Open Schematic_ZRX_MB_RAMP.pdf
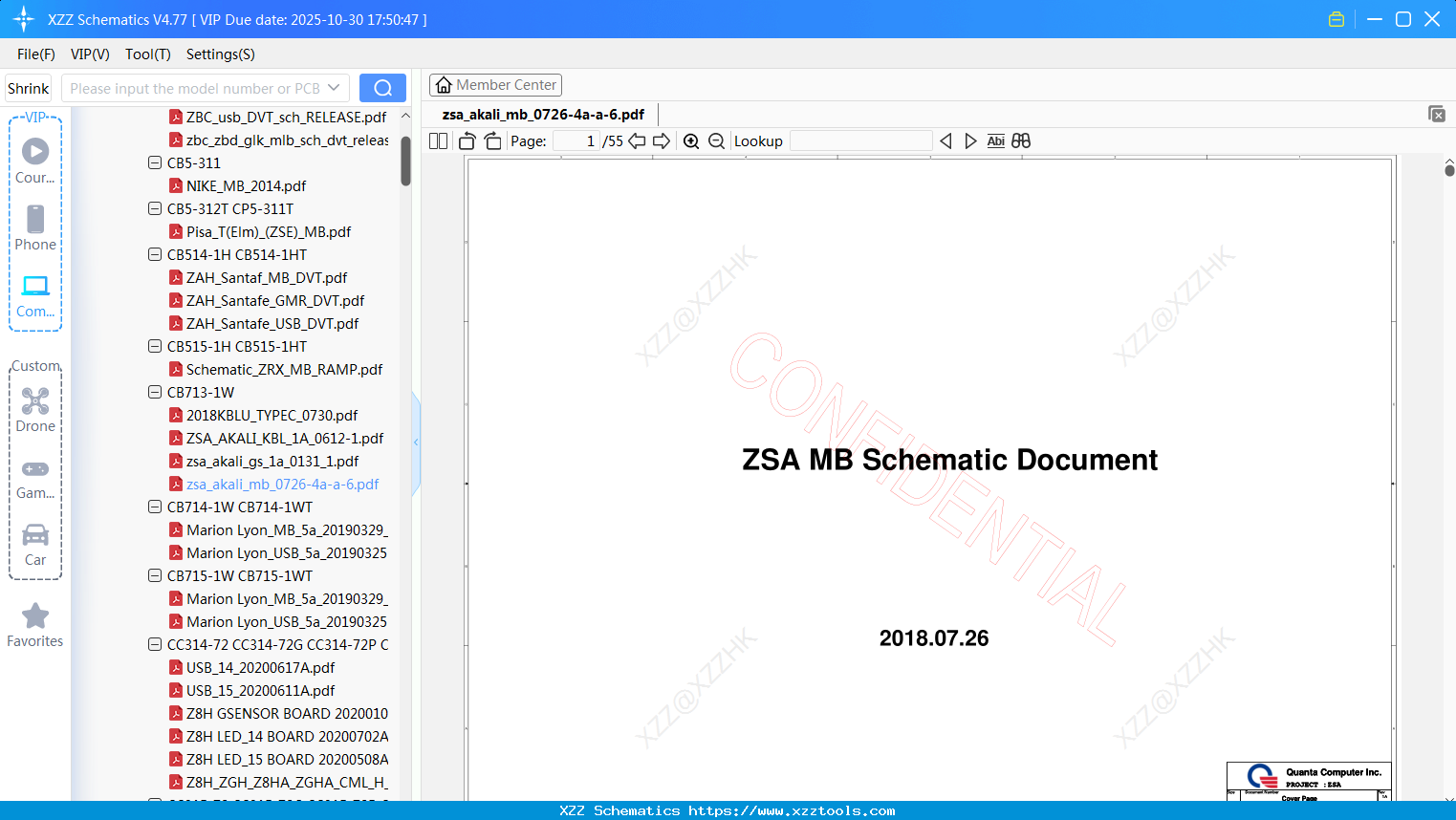Screen dimensions: 1456x820 pyautogui.click(x=276, y=369)
